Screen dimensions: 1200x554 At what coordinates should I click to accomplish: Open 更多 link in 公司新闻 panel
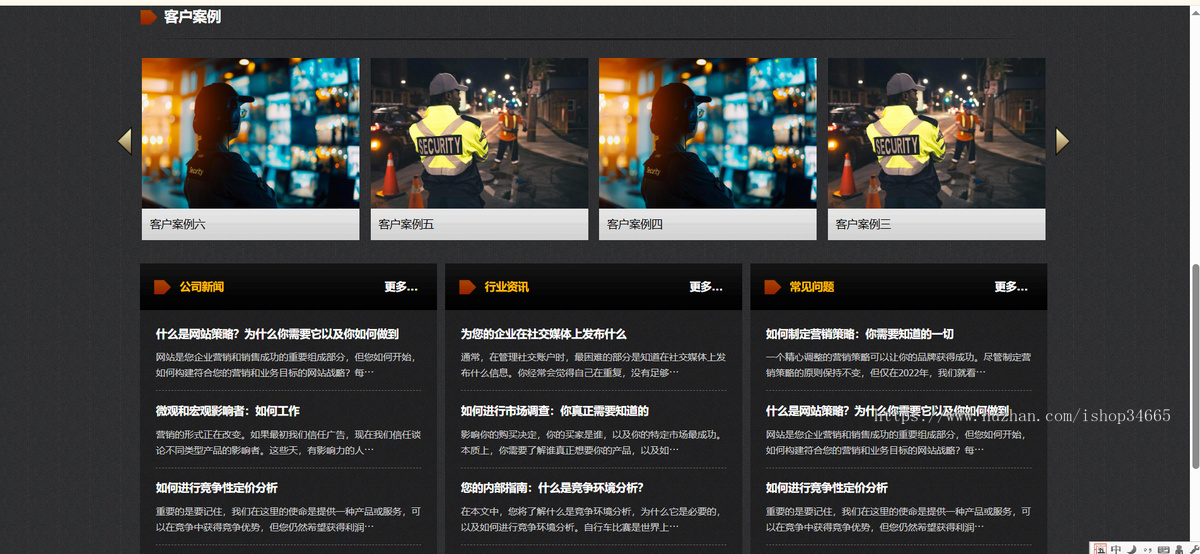401,287
